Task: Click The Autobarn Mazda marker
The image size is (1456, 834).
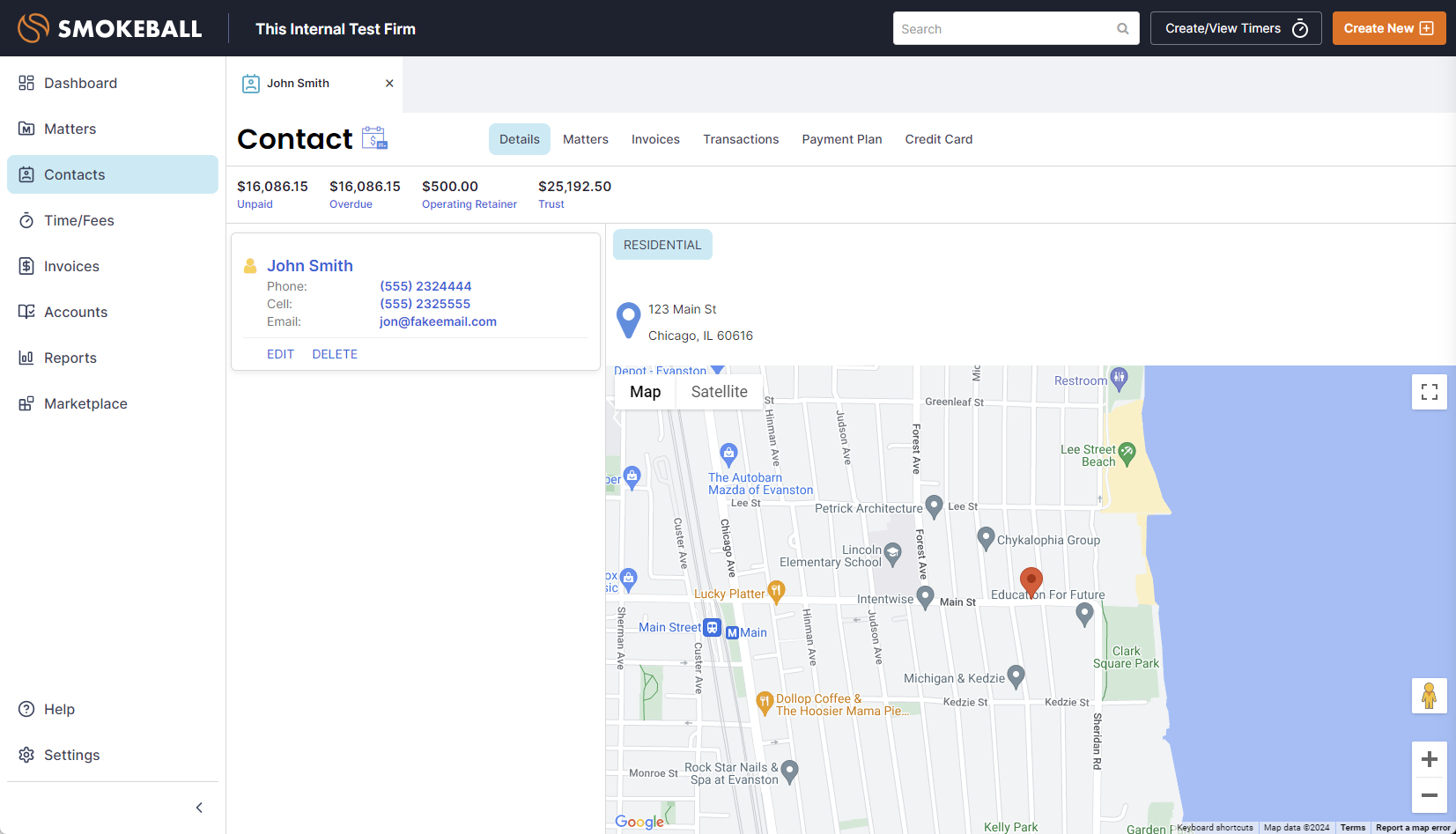Action: click(x=728, y=454)
